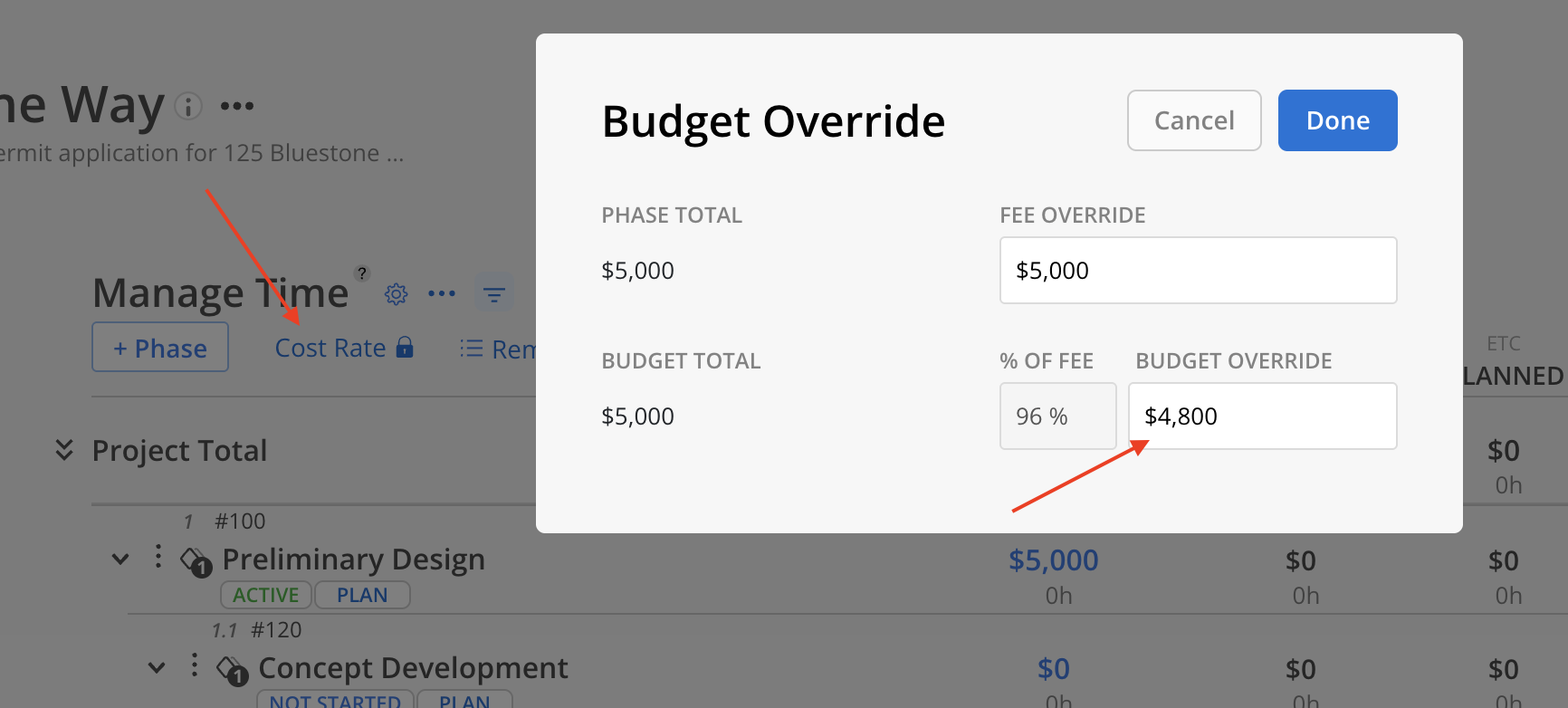Click the tag icon on Preliminary Design
The image size is (1568, 708).
[196, 561]
